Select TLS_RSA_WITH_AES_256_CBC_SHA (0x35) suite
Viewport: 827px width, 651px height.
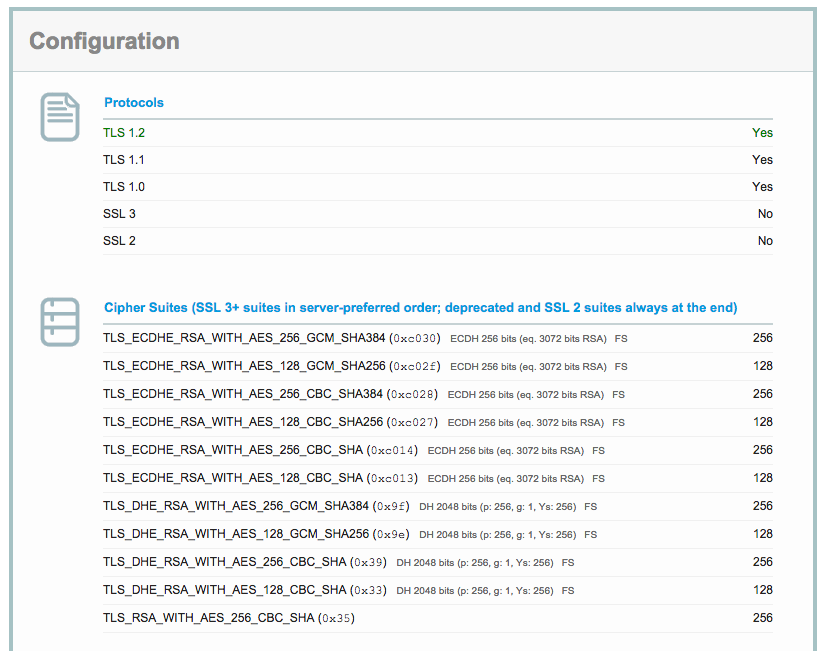[229, 618]
